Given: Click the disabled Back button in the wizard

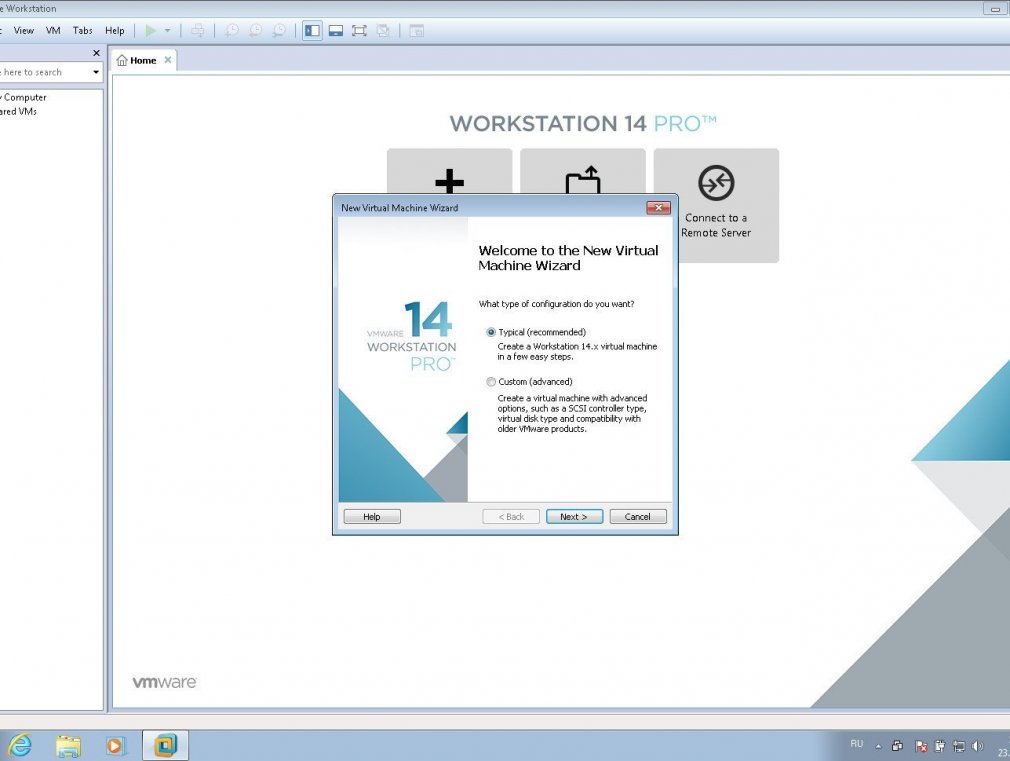Looking at the screenshot, I should [511, 516].
